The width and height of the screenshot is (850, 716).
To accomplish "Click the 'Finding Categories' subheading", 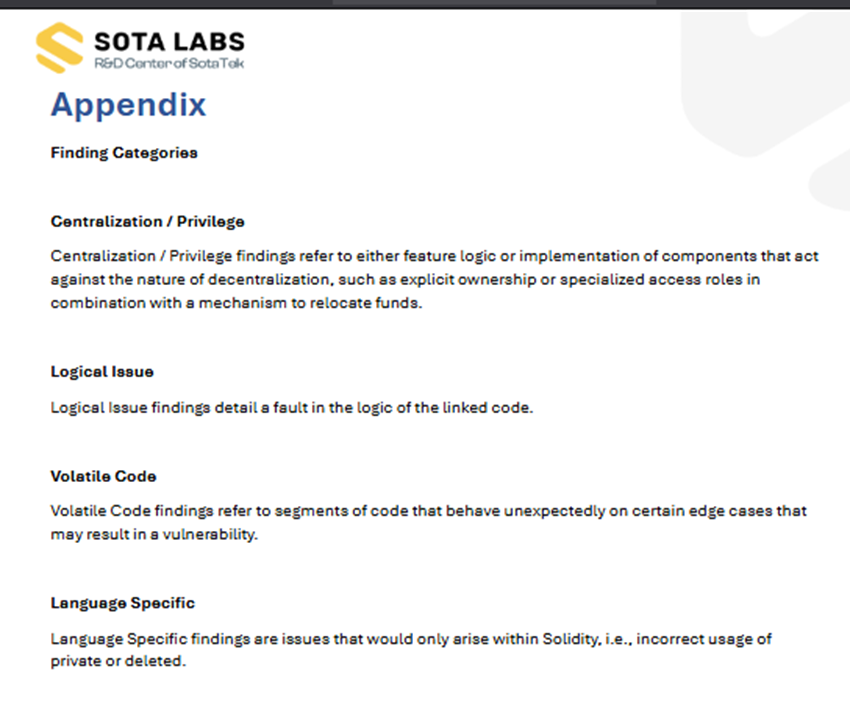I will coord(124,153).
